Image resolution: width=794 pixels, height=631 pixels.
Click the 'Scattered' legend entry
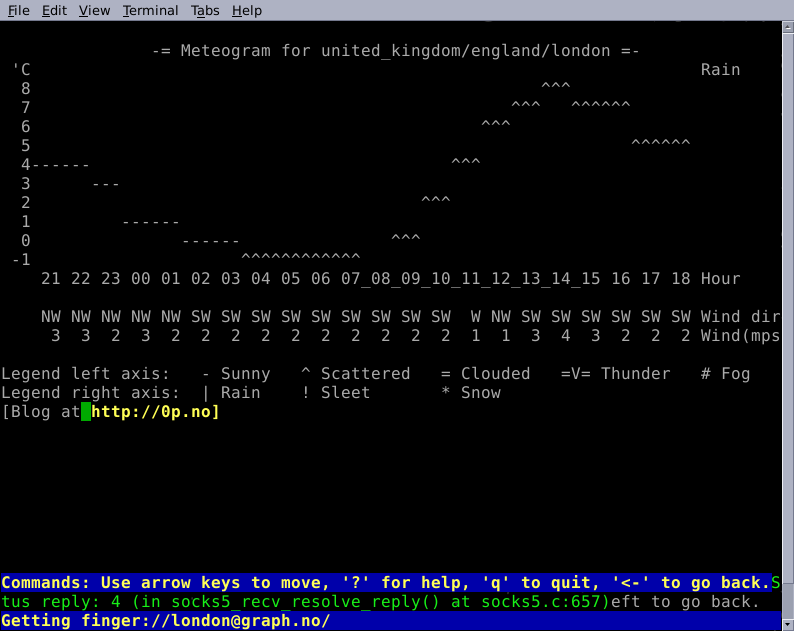pyautogui.click(x=365, y=374)
